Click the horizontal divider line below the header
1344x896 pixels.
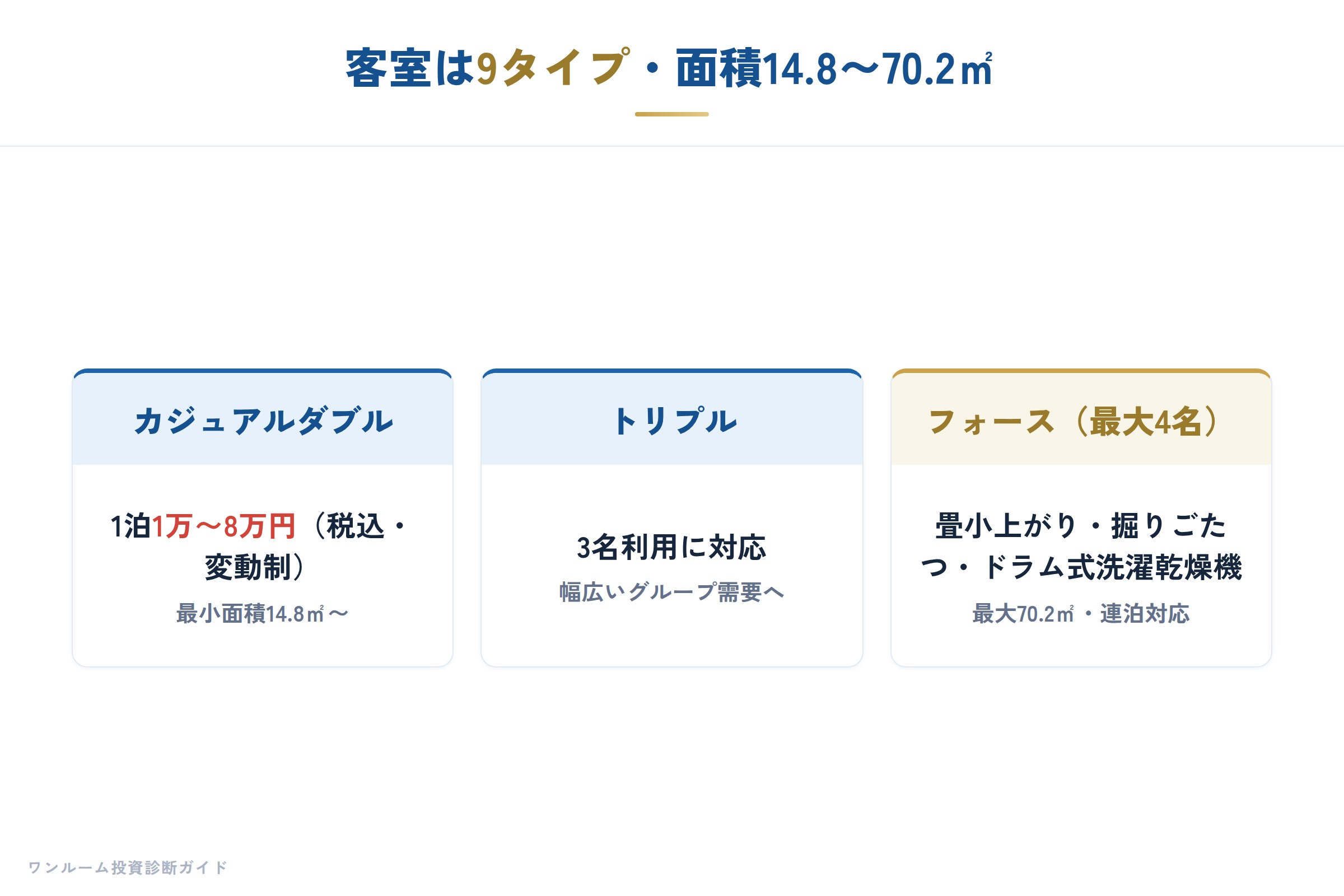click(x=672, y=146)
